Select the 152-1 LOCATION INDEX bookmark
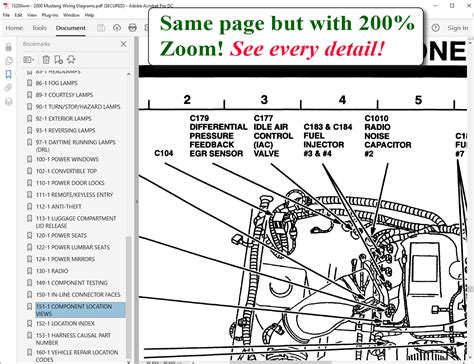The height and width of the screenshot is (364, 474). click(x=65, y=324)
